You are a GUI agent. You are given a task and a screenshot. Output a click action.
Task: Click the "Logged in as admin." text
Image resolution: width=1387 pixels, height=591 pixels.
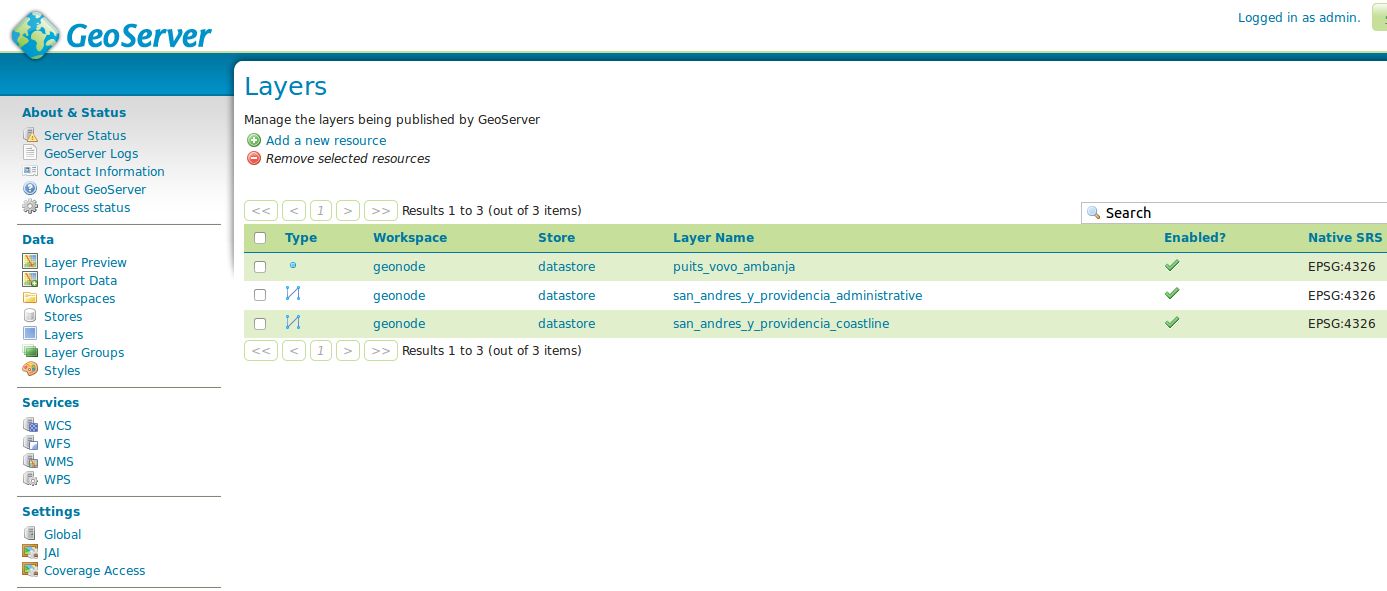(1299, 18)
